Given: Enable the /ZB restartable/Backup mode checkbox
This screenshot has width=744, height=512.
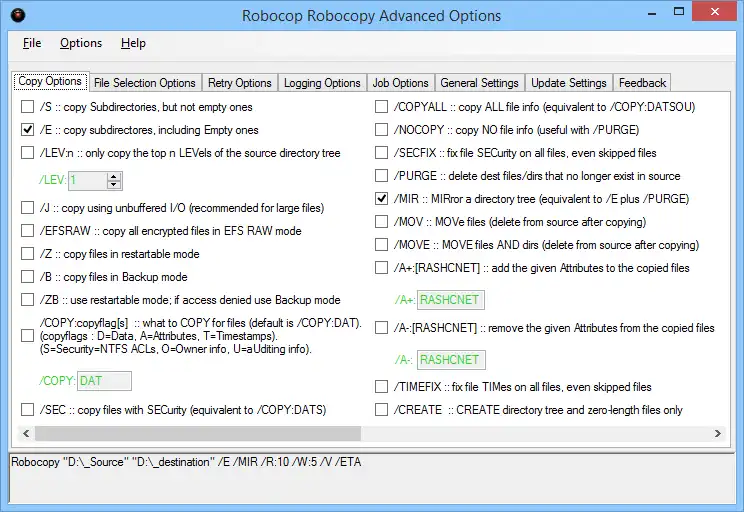Looking at the screenshot, I should [x=28, y=300].
